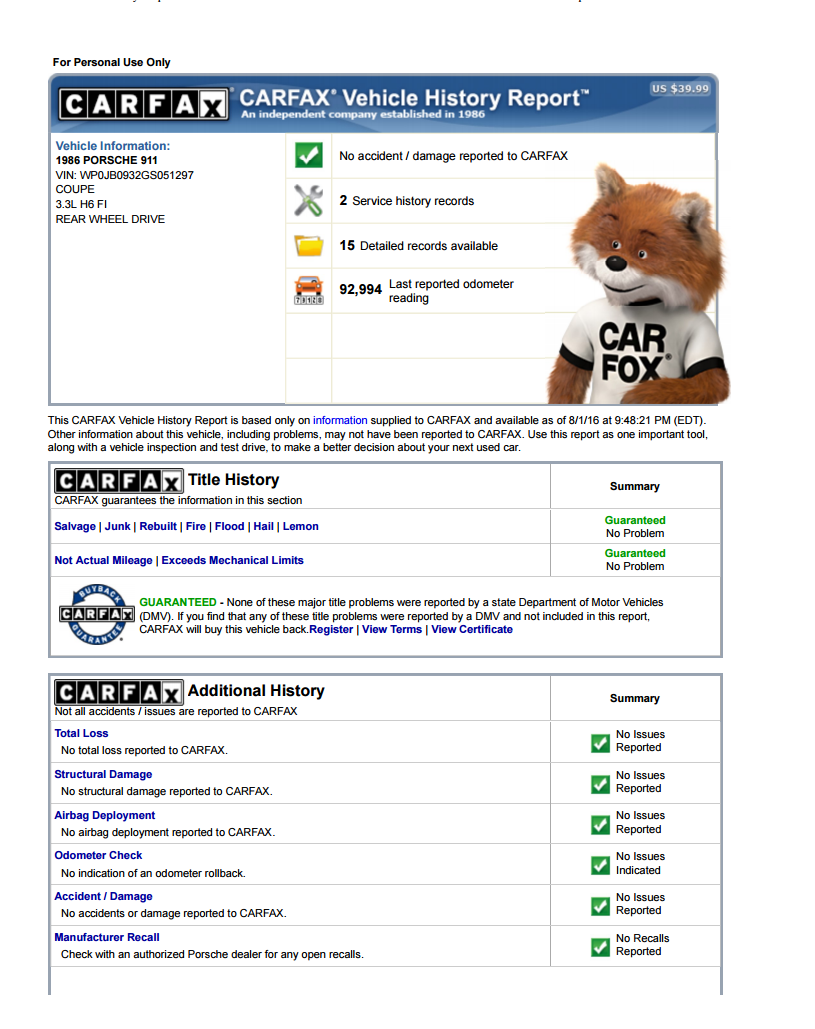Open the Hail title link
The width and height of the screenshot is (815, 1029).
264,526
